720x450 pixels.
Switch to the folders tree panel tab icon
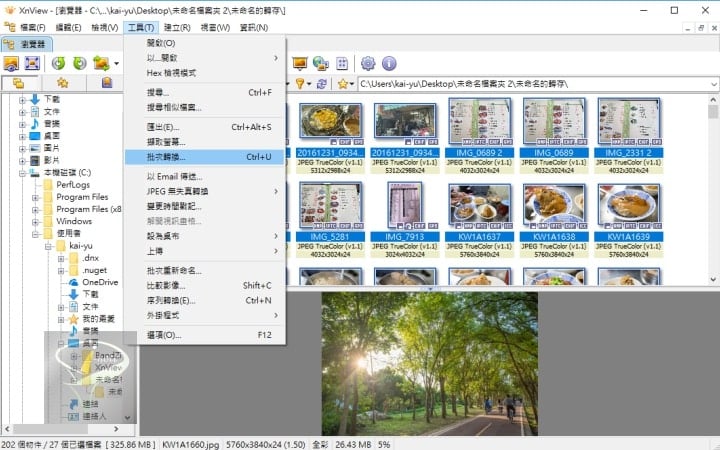click(18, 83)
